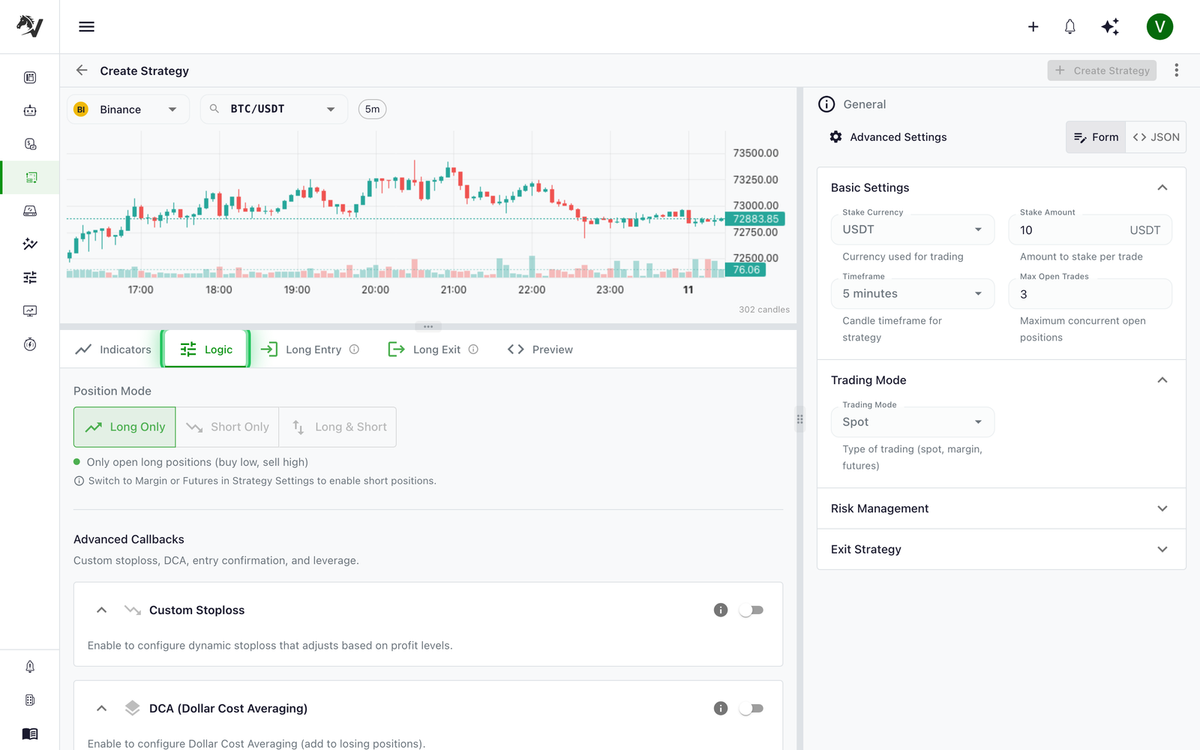Click the plus icon in top bar
Screen dimensions: 1200x750
1033,27
